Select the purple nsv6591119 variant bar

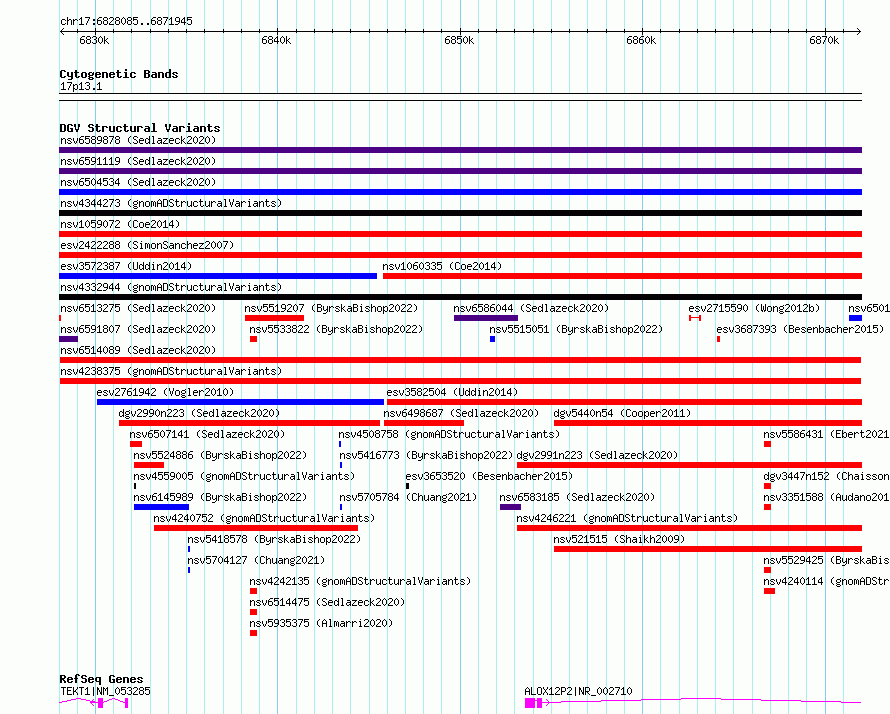tap(460, 171)
